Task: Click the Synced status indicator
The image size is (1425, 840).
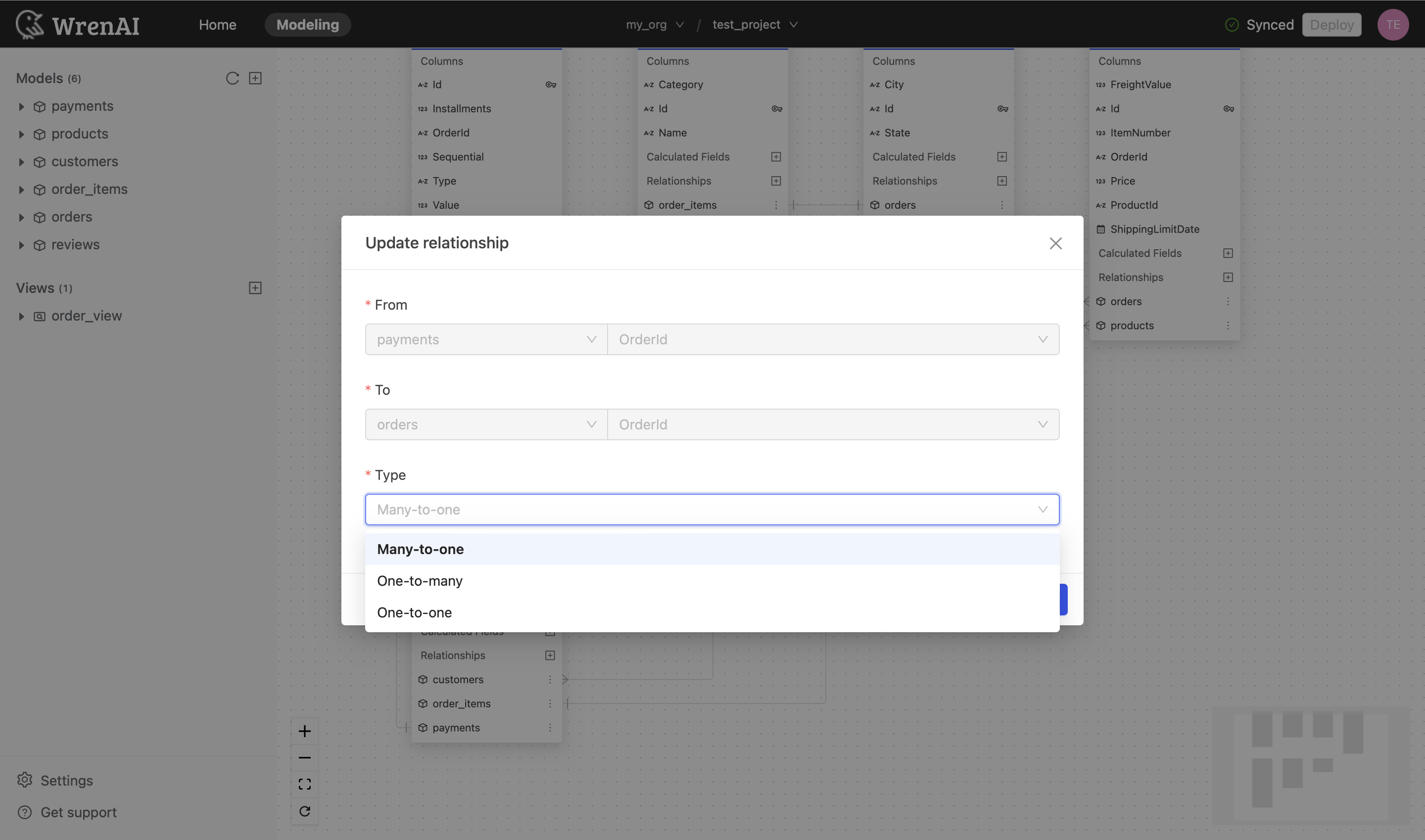Action: pyautogui.click(x=1259, y=25)
